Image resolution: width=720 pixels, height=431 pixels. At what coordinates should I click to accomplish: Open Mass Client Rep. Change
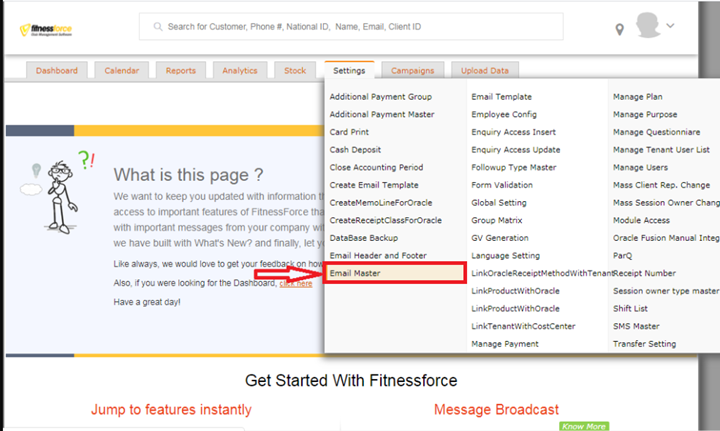661,185
